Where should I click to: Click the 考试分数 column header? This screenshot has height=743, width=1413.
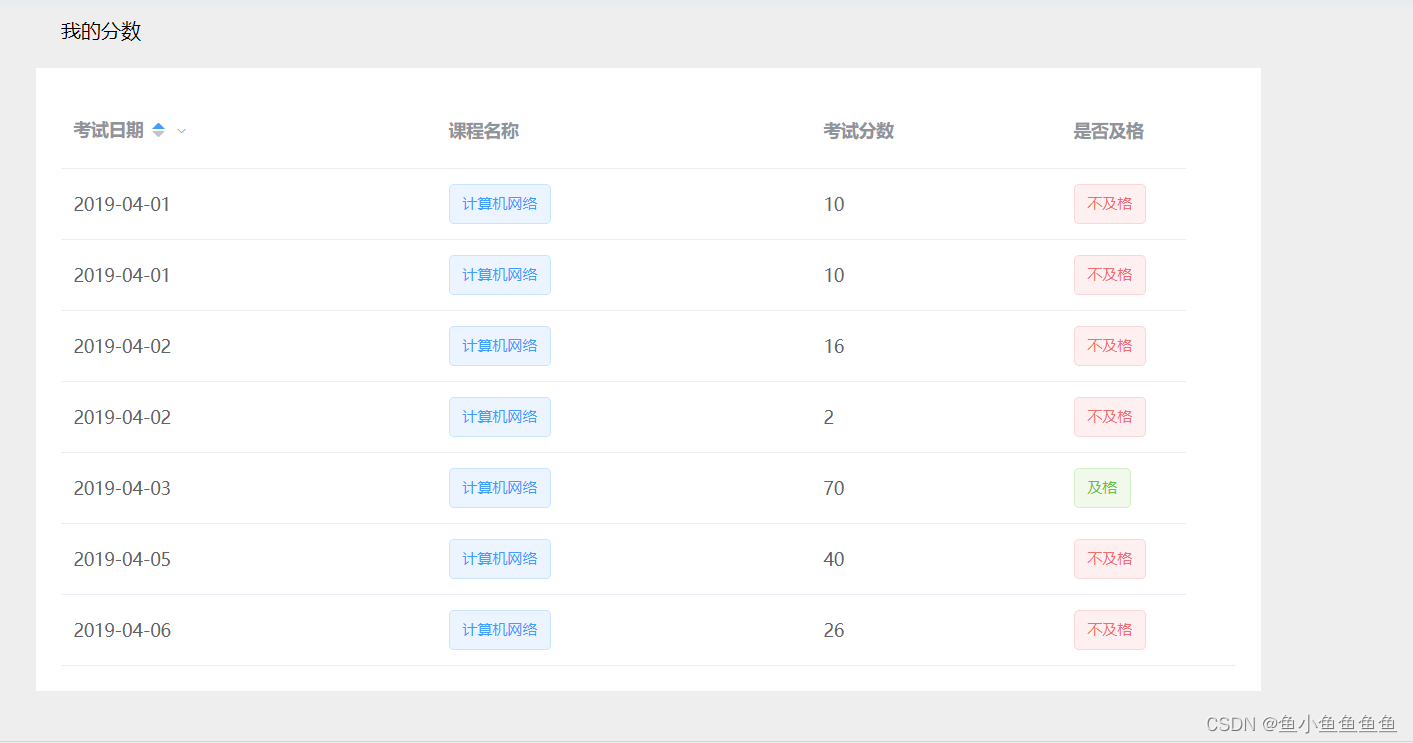tap(859, 131)
